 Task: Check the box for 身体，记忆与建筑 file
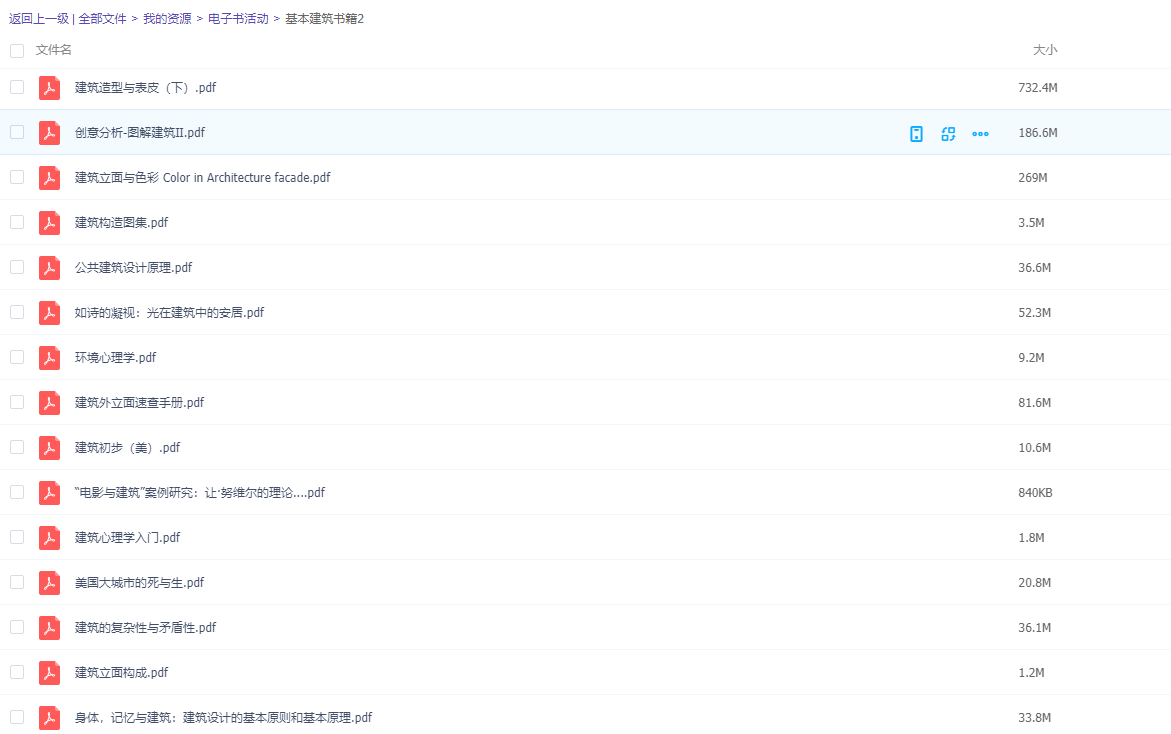tap(17, 717)
